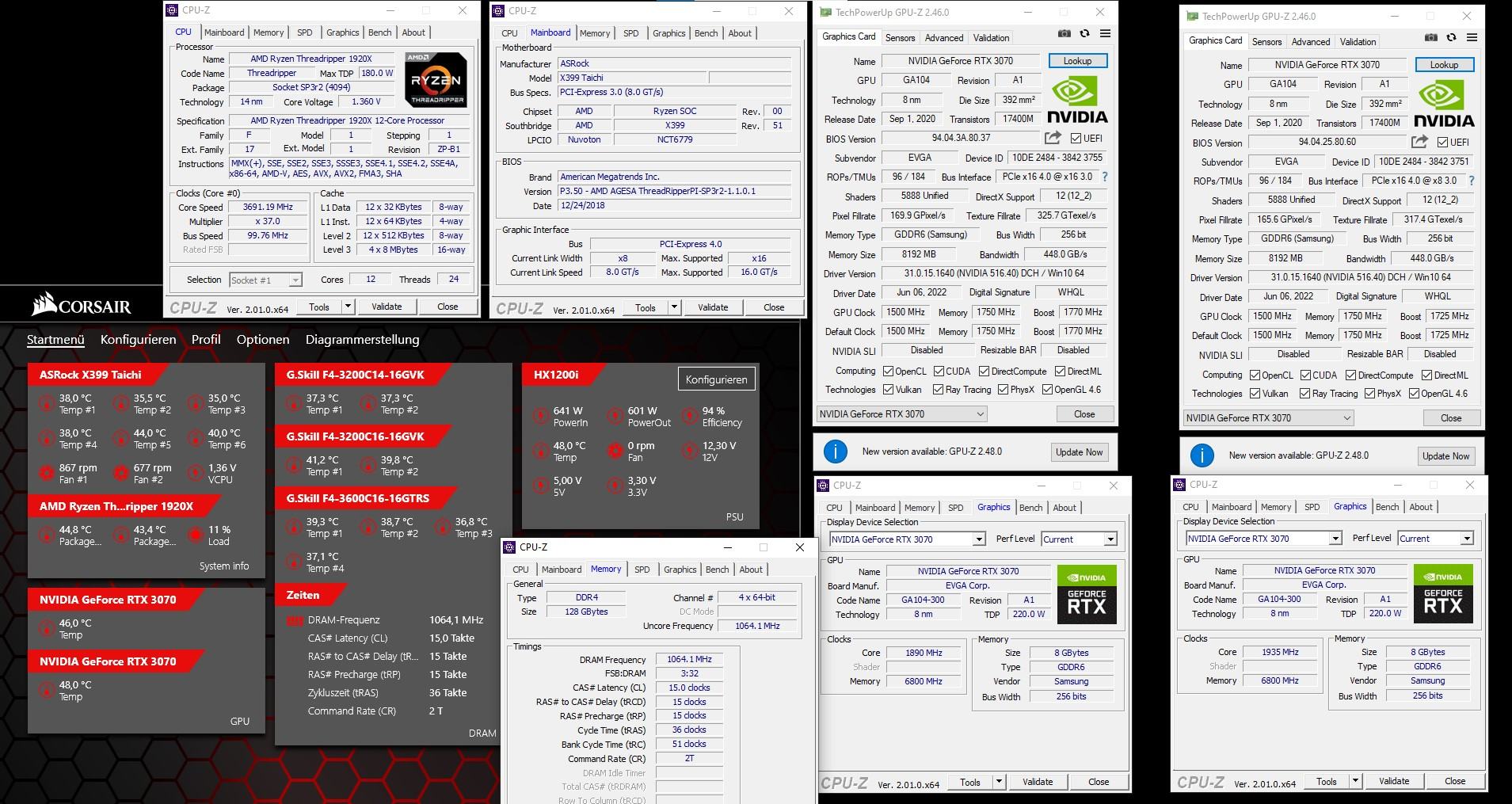Click the Corsair sails logo
The image size is (1512, 804).
coord(44,304)
